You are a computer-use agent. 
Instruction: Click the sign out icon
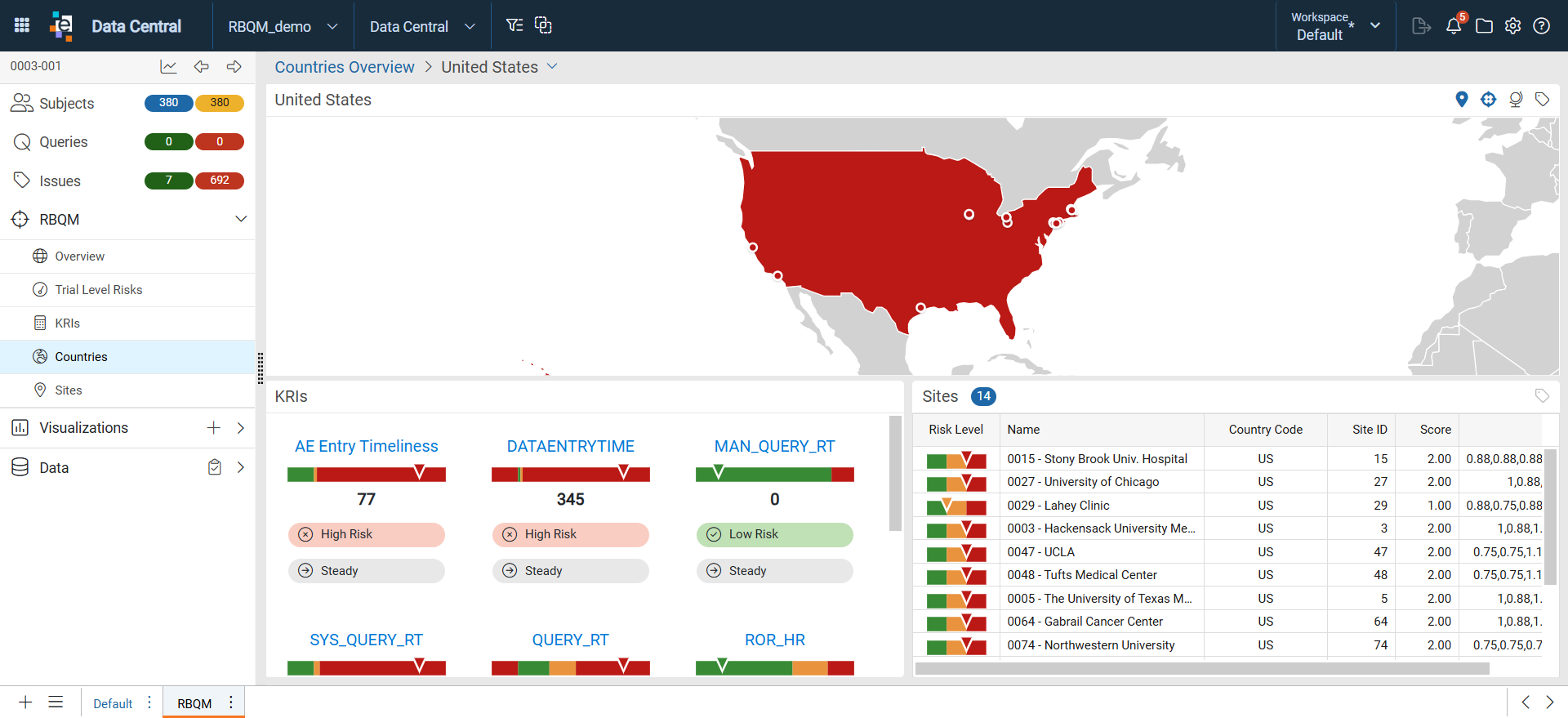(x=1421, y=26)
